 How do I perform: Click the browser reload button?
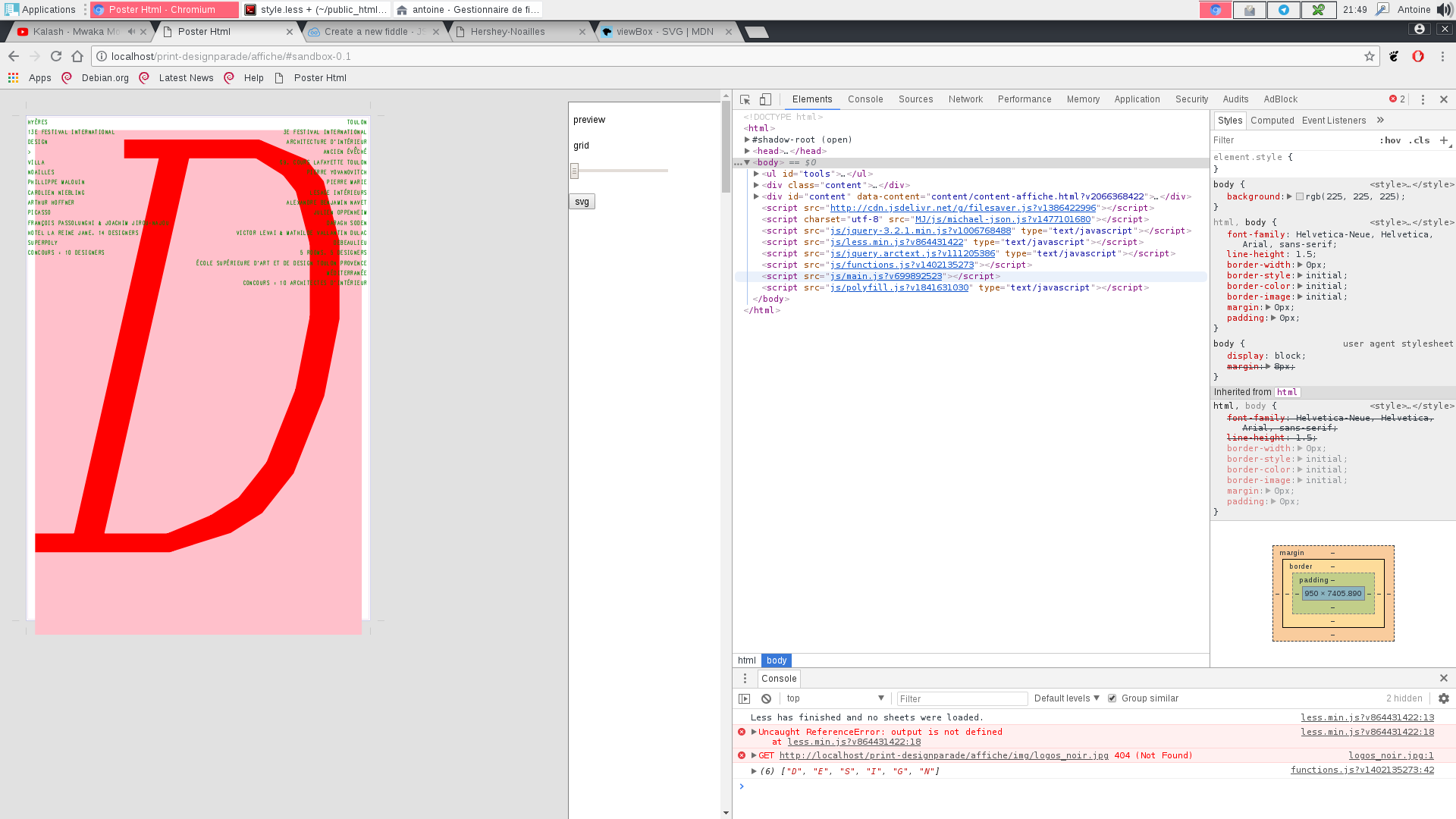coord(55,56)
